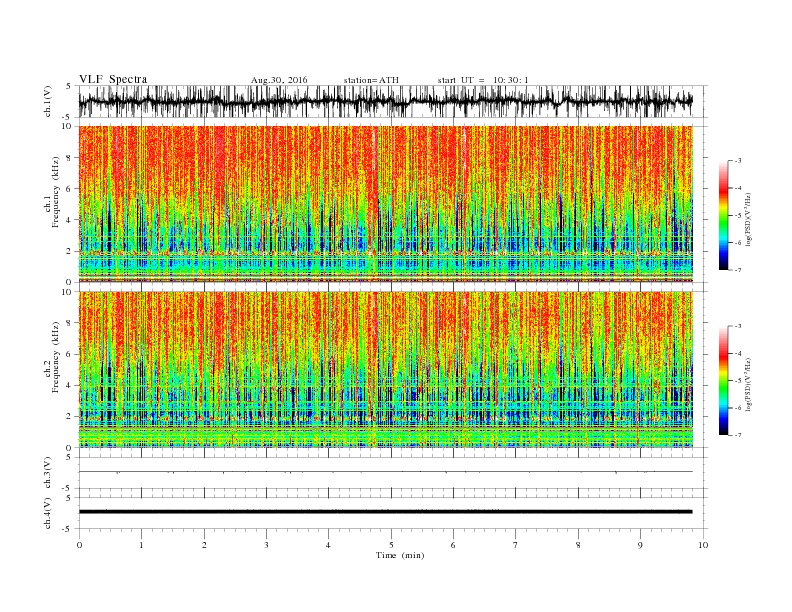Click the "ch.1(V)" waveform axis label
Image resolution: width=792 pixels, height=612 pixels.
click(48, 101)
